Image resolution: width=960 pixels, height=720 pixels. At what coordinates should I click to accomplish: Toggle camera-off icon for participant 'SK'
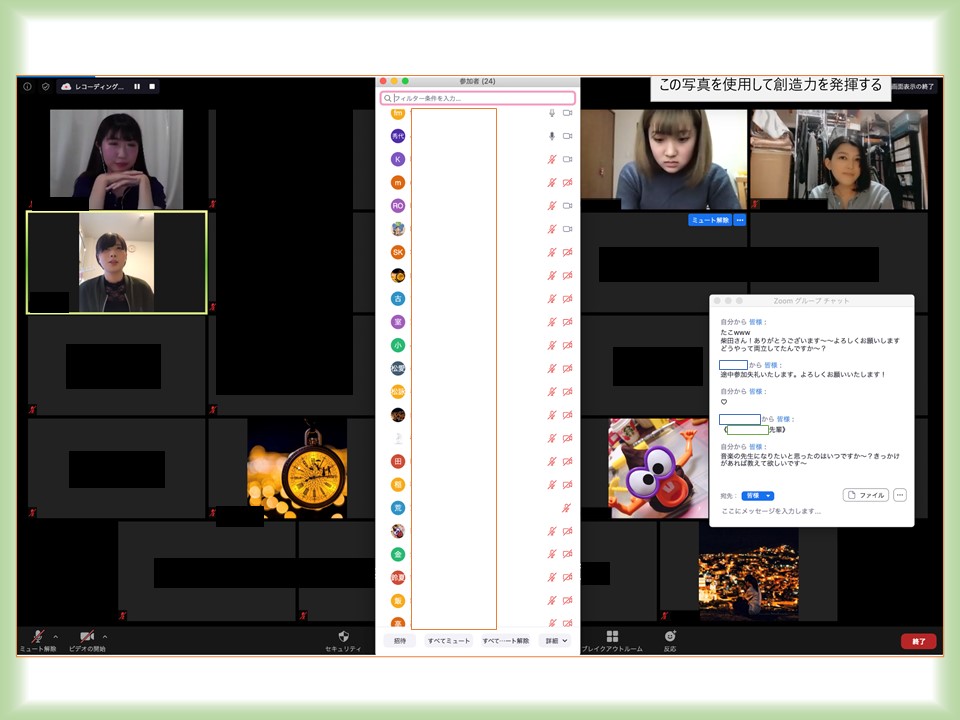[568, 252]
